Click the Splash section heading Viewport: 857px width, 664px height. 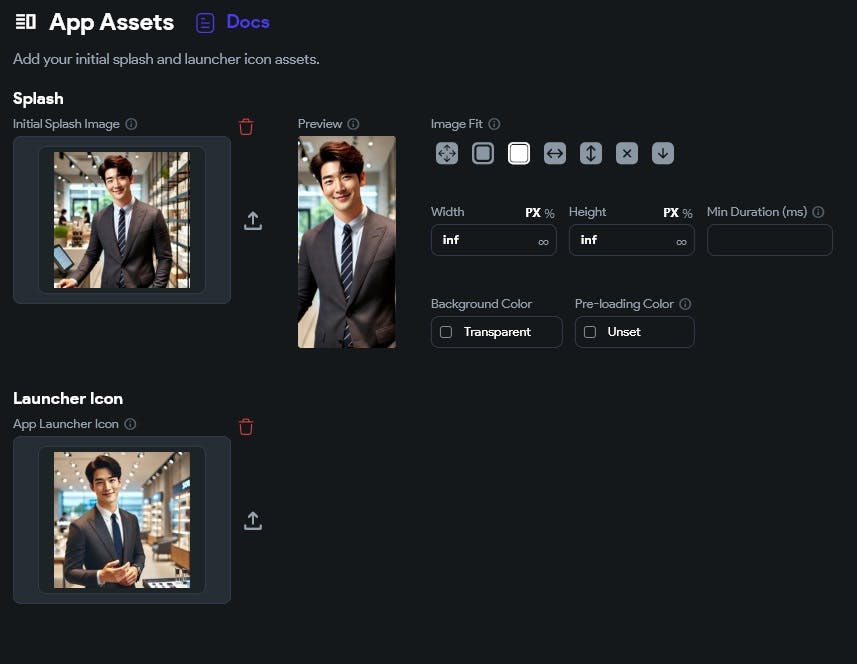(x=38, y=99)
